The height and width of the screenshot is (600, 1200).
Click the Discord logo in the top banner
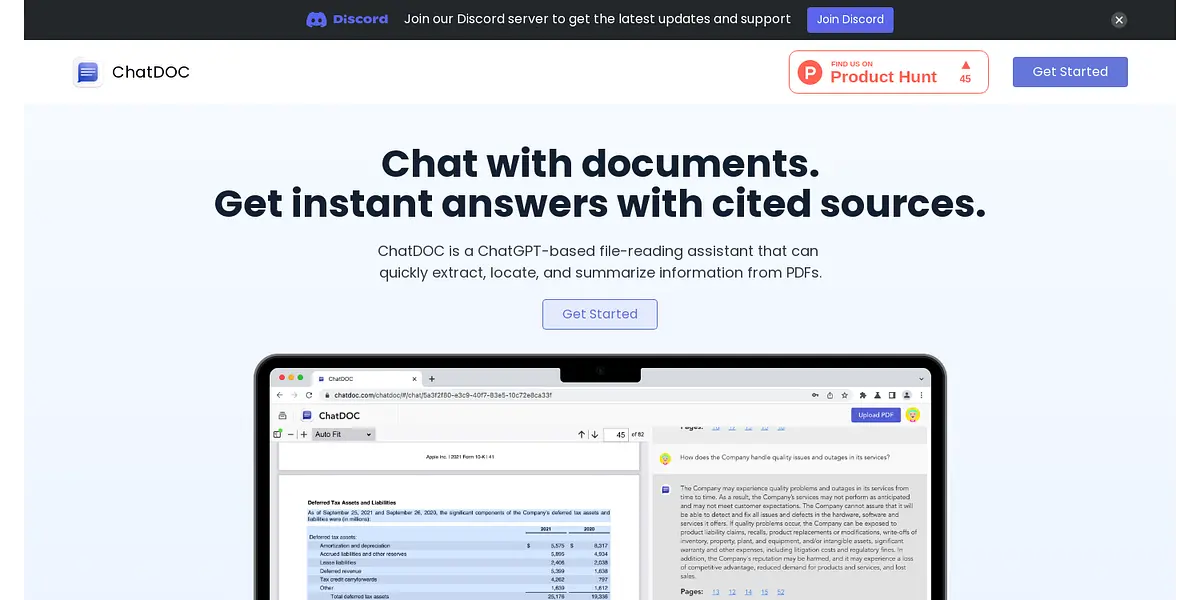tap(346, 19)
